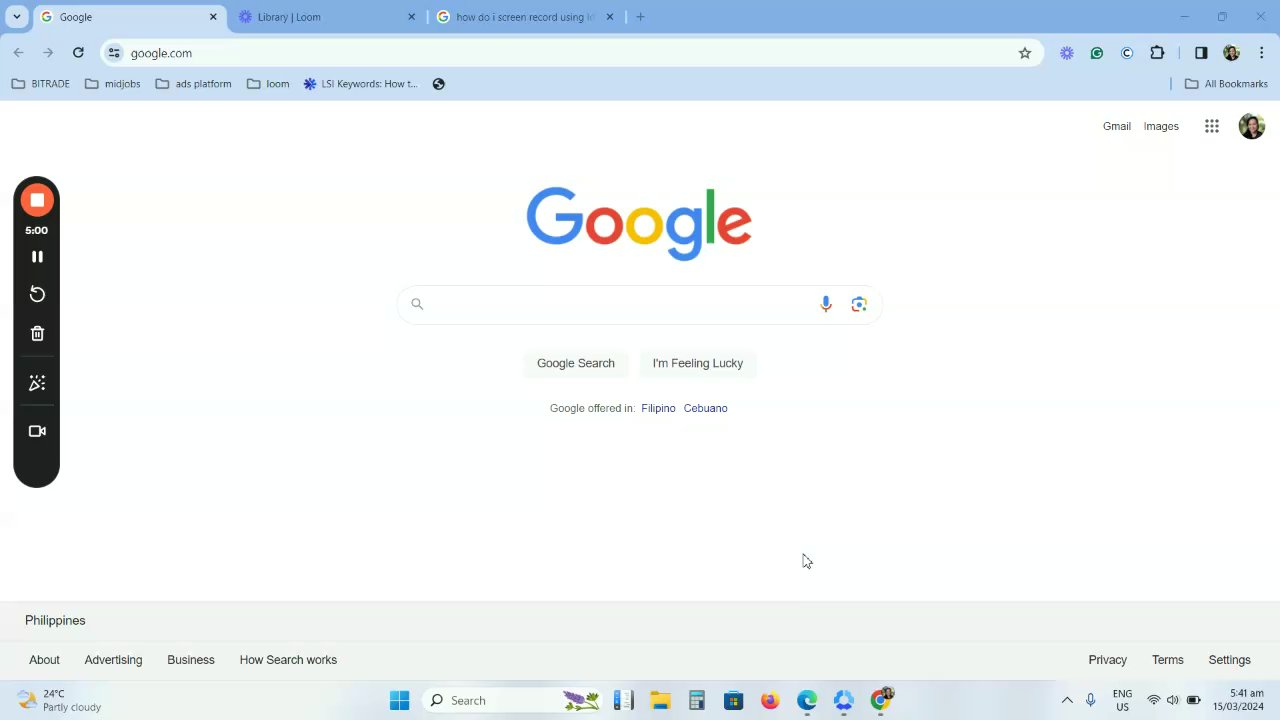
Task: Delete the Loom recording with trash icon
Action: [x=37, y=334]
